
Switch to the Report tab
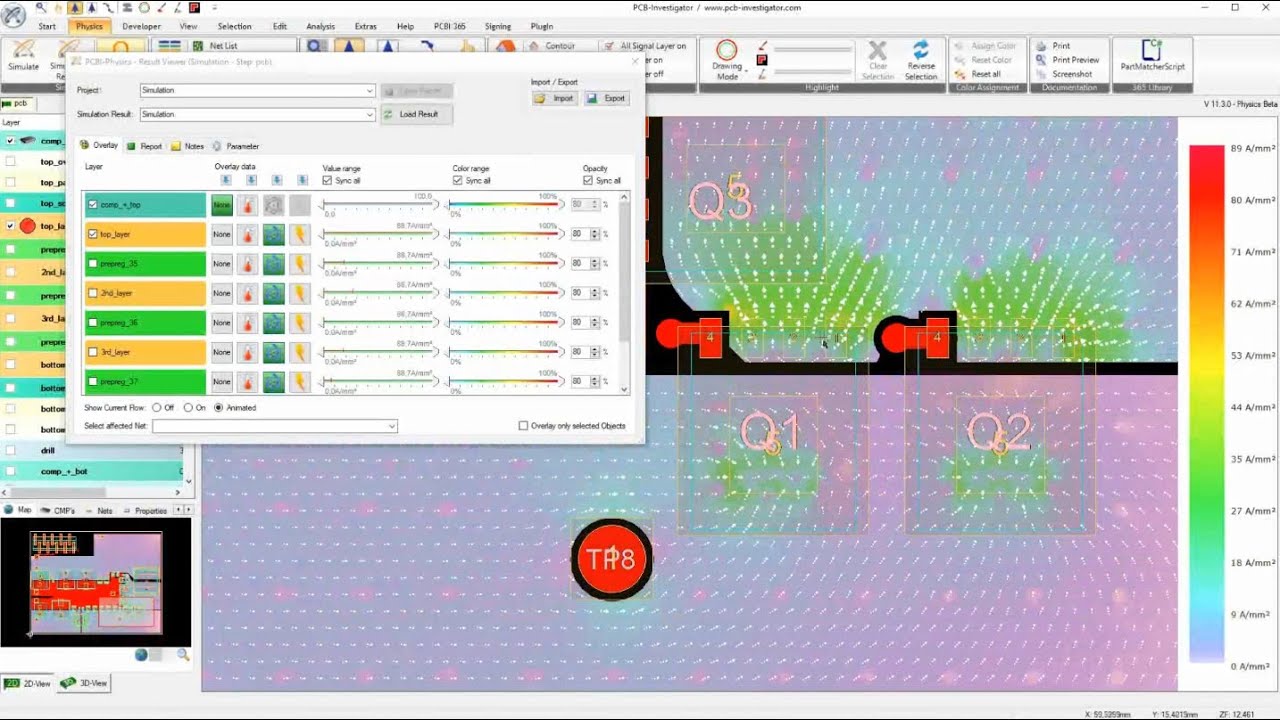tap(144, 146)
